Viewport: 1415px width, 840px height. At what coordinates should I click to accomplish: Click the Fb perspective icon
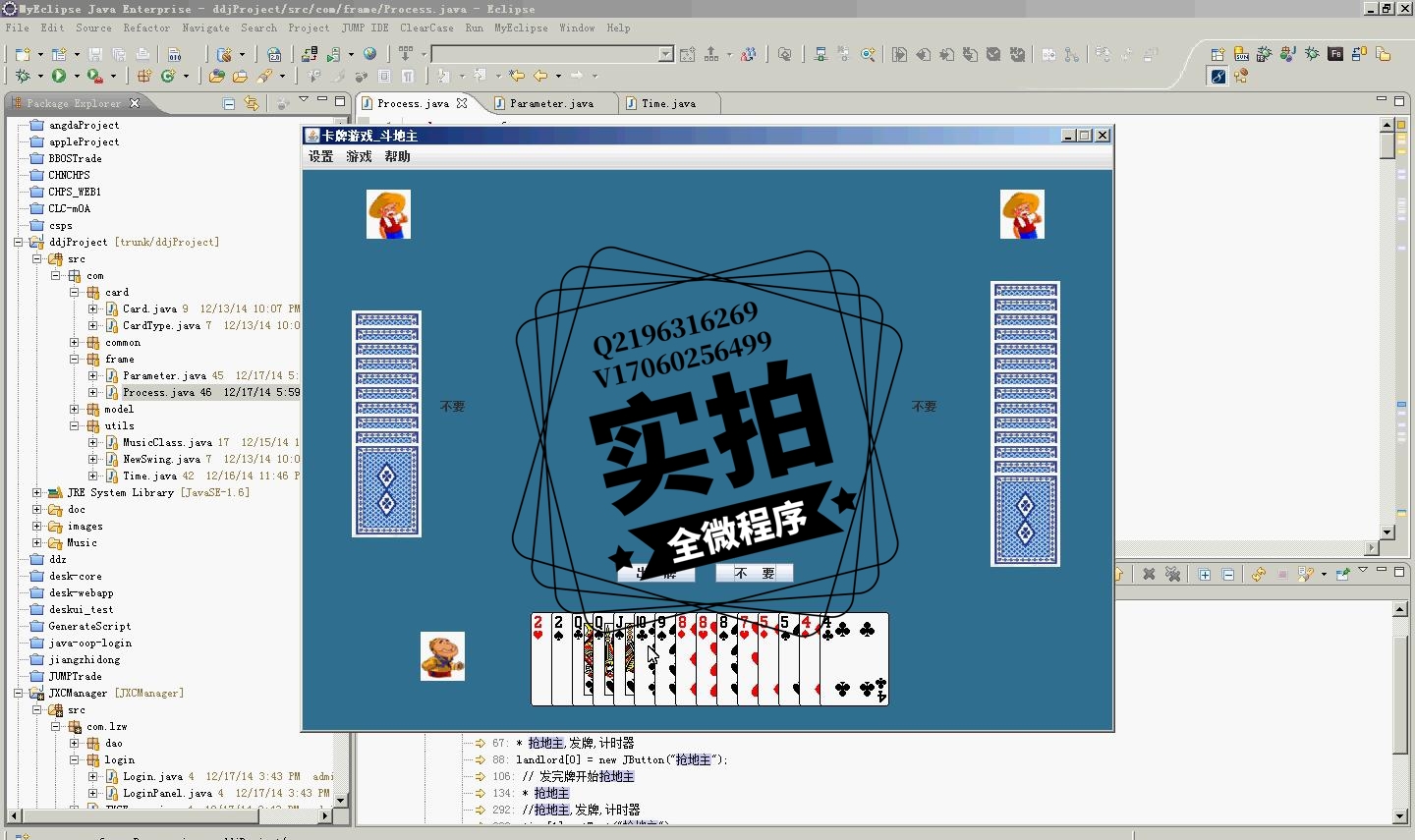point(1335,54)
